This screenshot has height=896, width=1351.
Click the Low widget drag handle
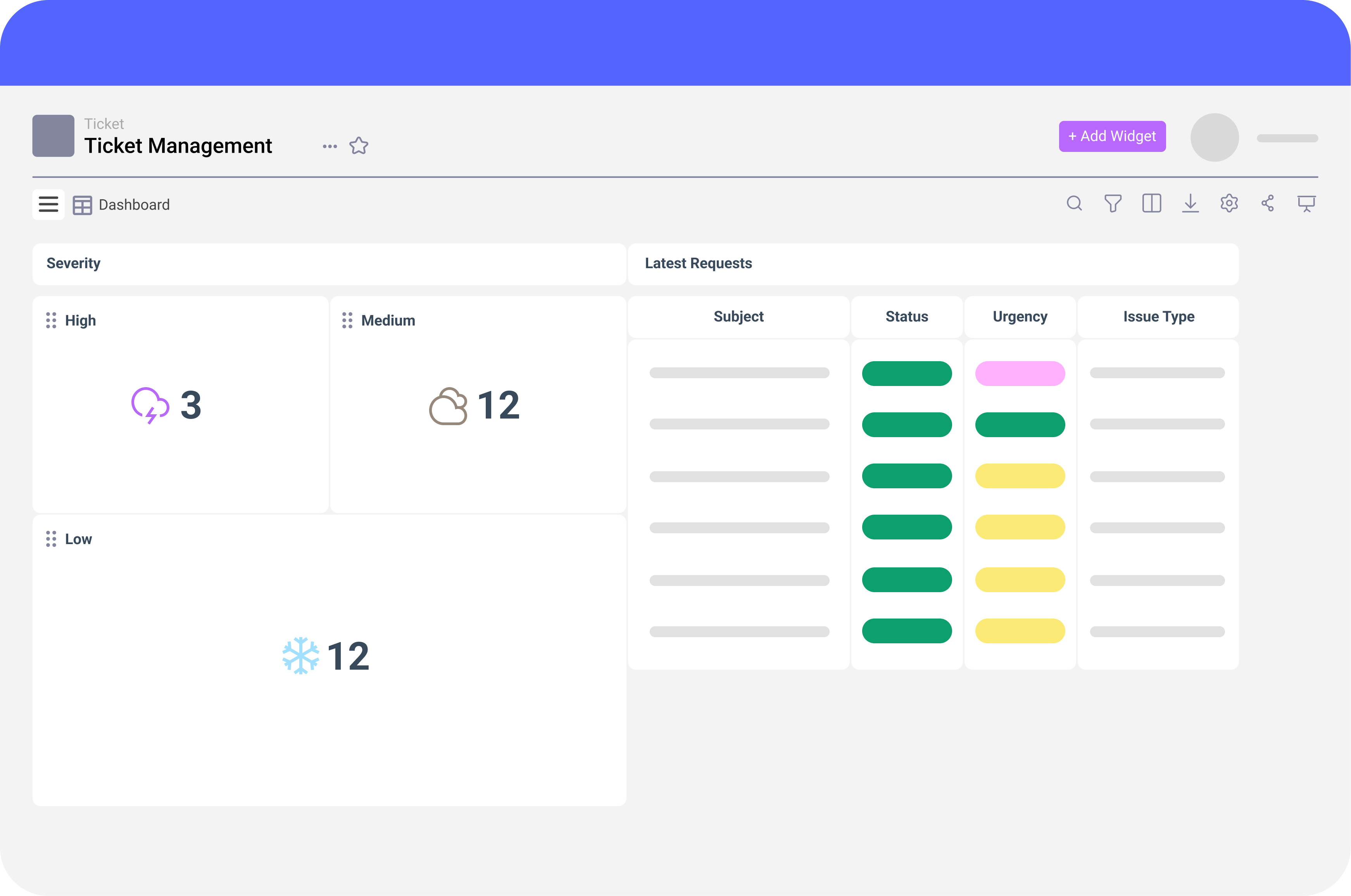point(51,539)
